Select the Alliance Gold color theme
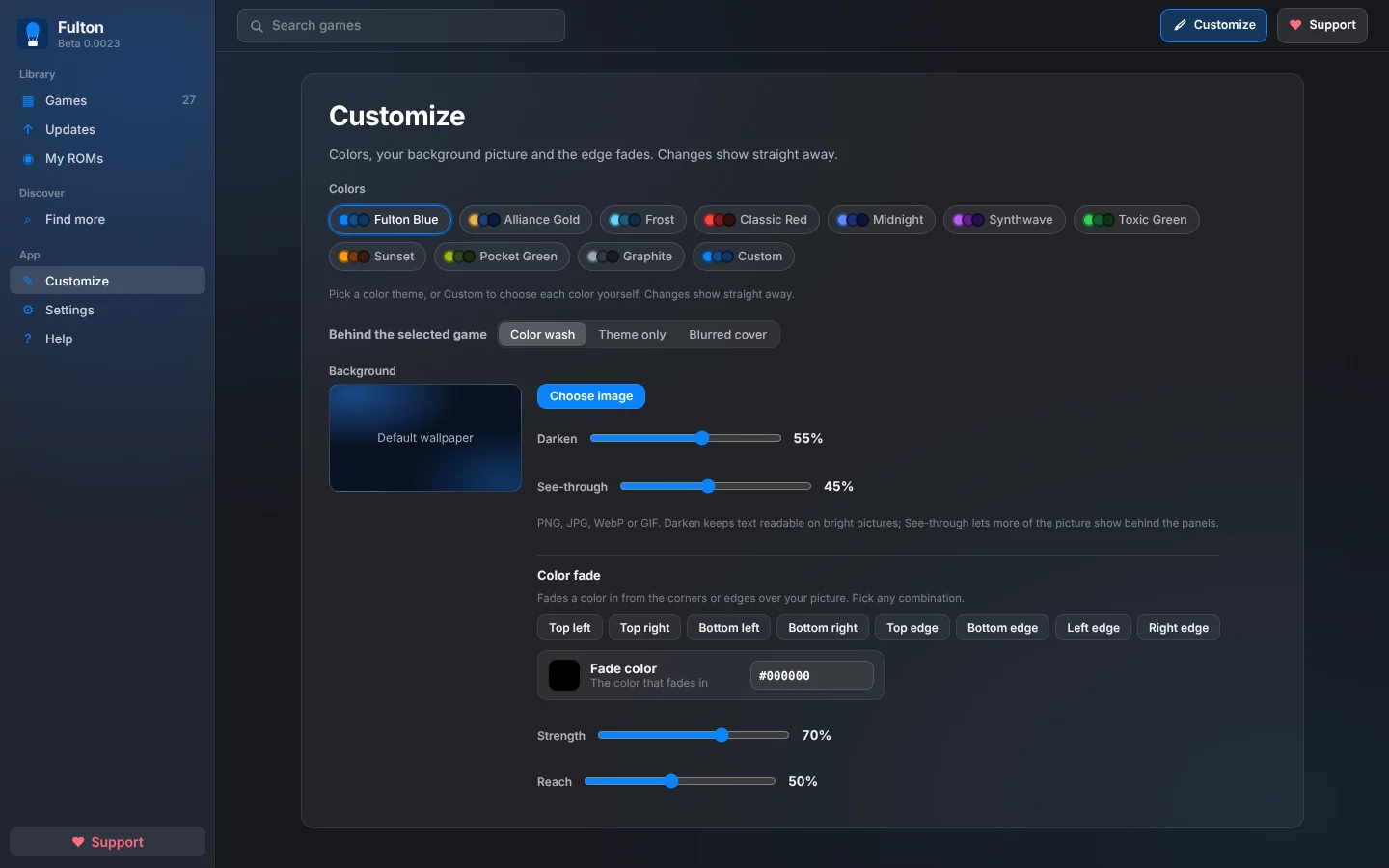 tap(526, 220)
